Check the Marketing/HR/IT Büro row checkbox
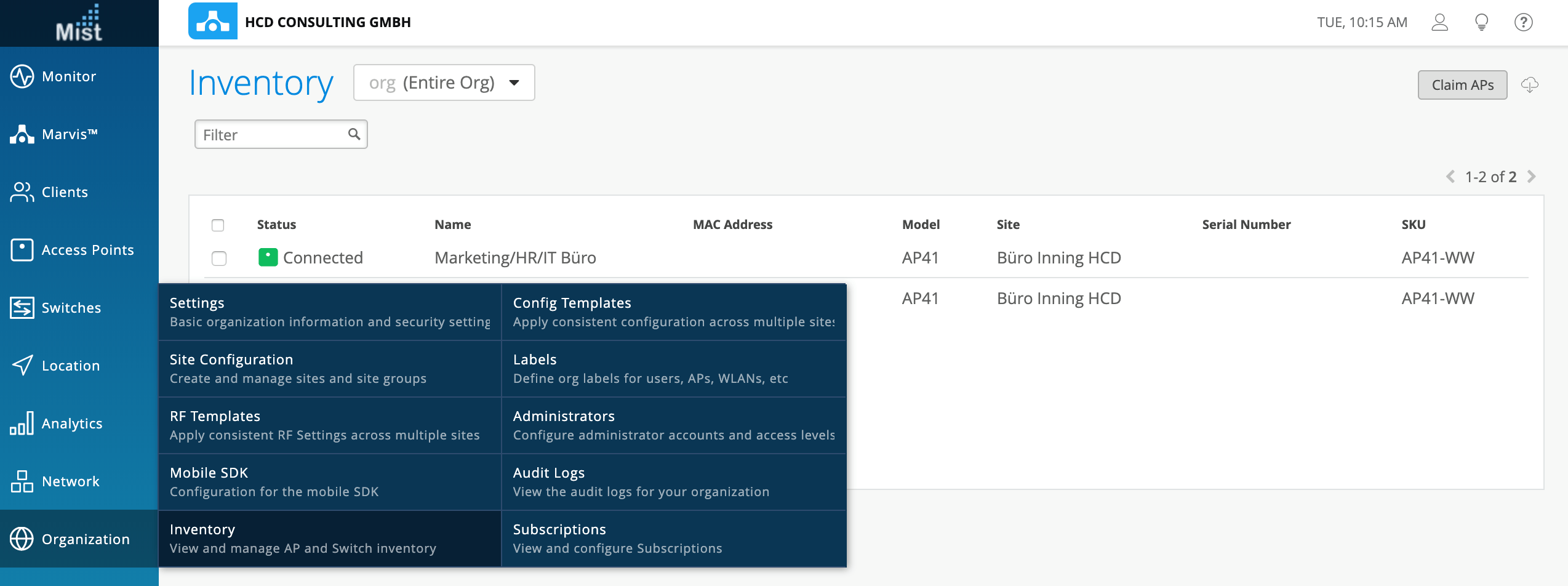Screen dimensions: 1568x586 [x=219, y=258]
